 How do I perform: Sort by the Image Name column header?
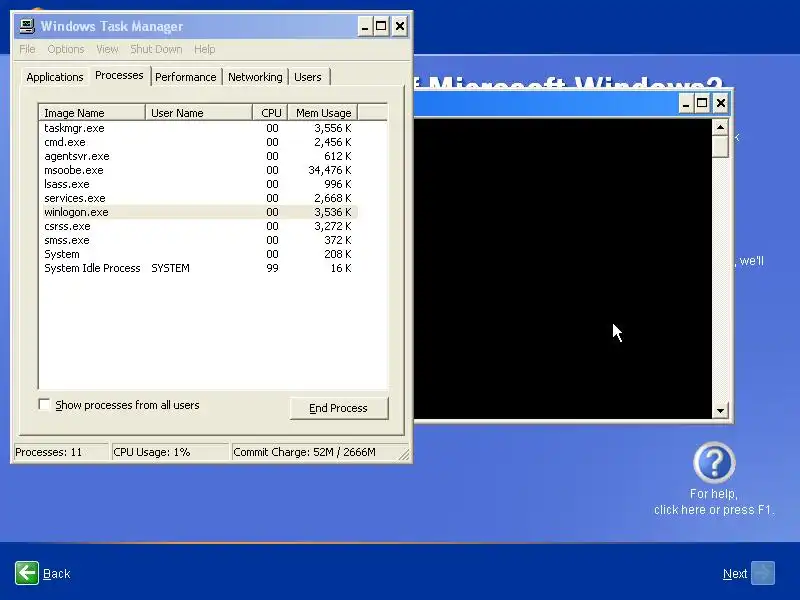coord(92,113)
